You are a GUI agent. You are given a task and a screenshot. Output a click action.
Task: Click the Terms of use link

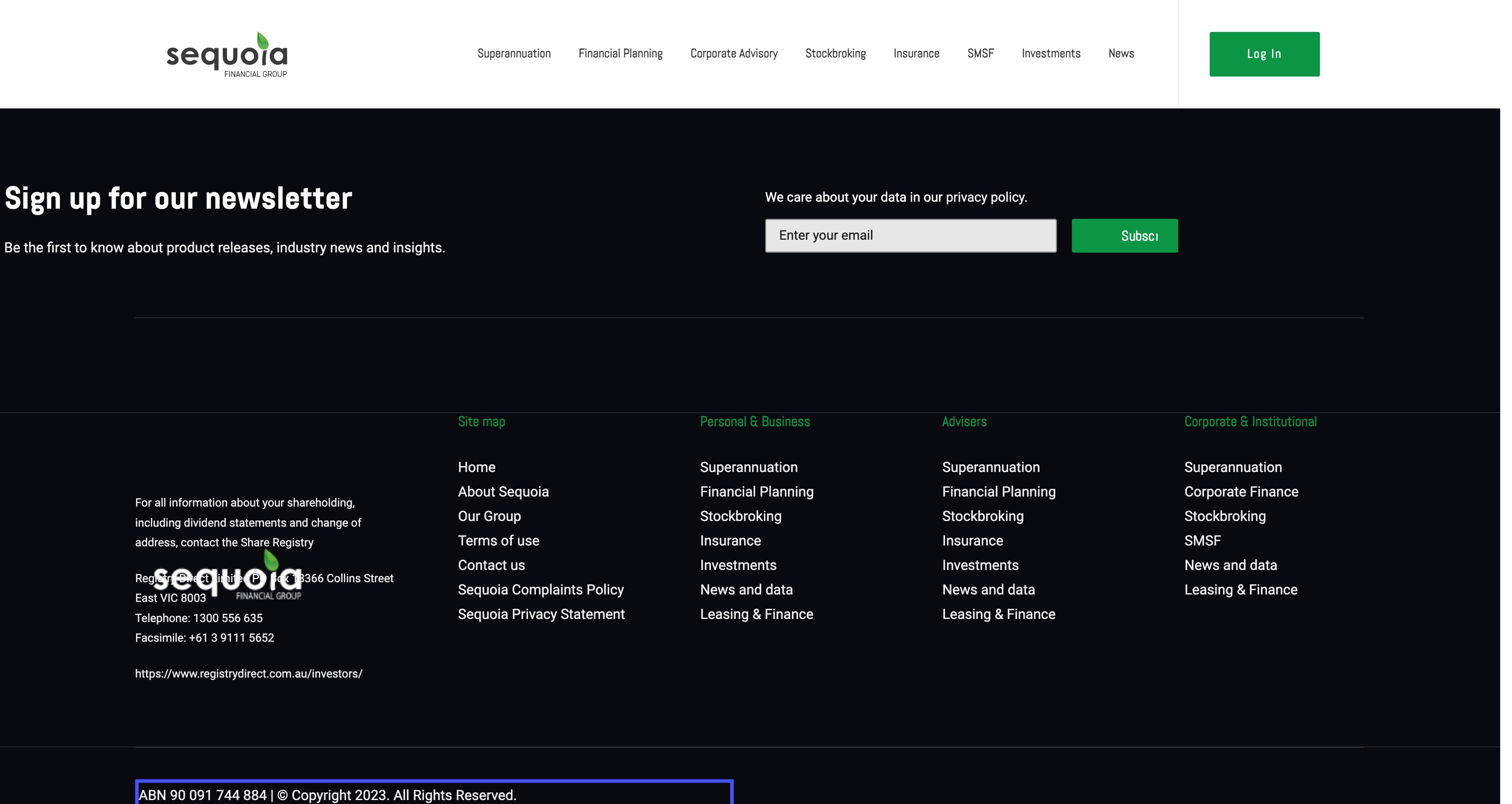498,541
